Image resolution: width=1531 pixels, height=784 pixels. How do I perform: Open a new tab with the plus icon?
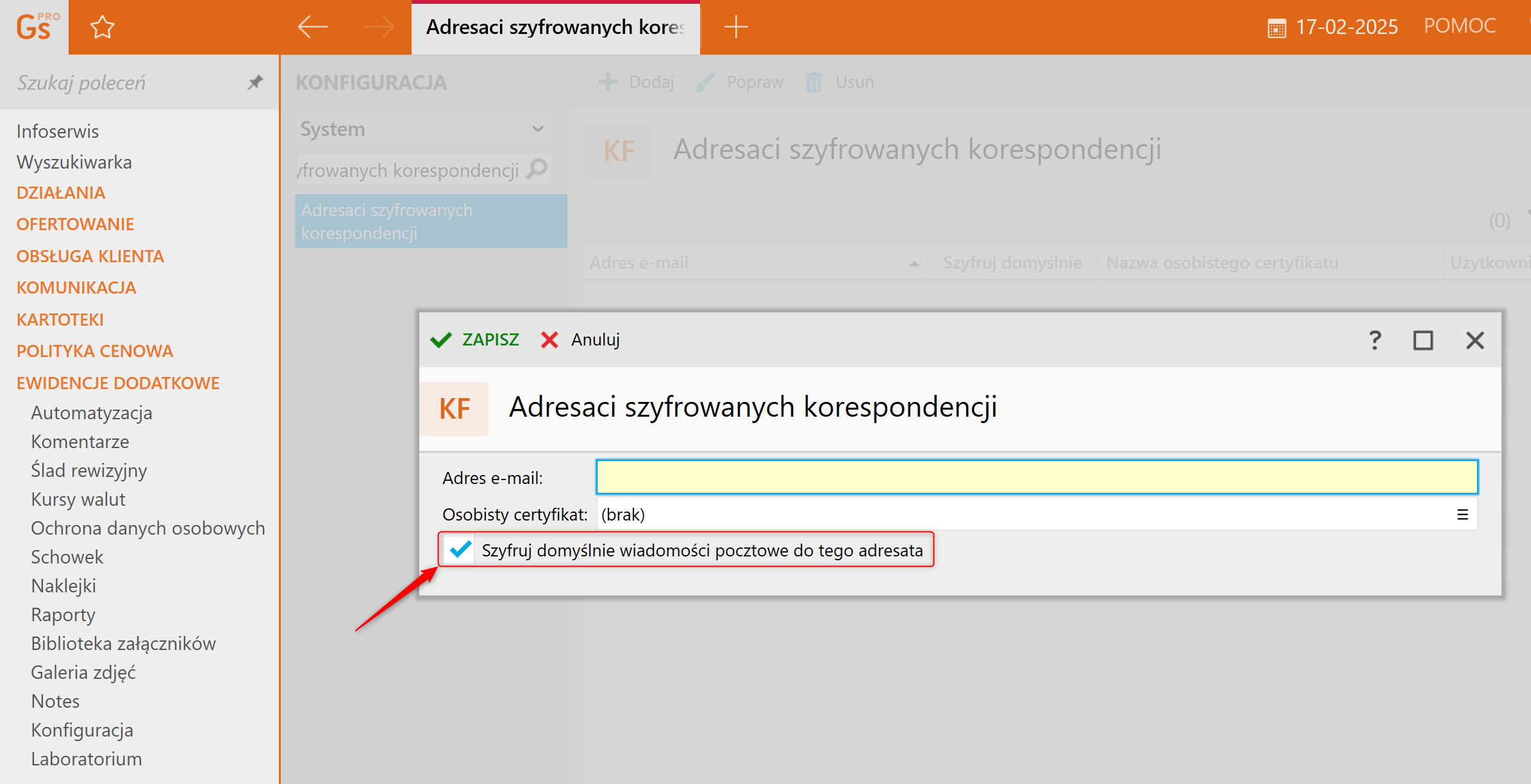[735, 27]
